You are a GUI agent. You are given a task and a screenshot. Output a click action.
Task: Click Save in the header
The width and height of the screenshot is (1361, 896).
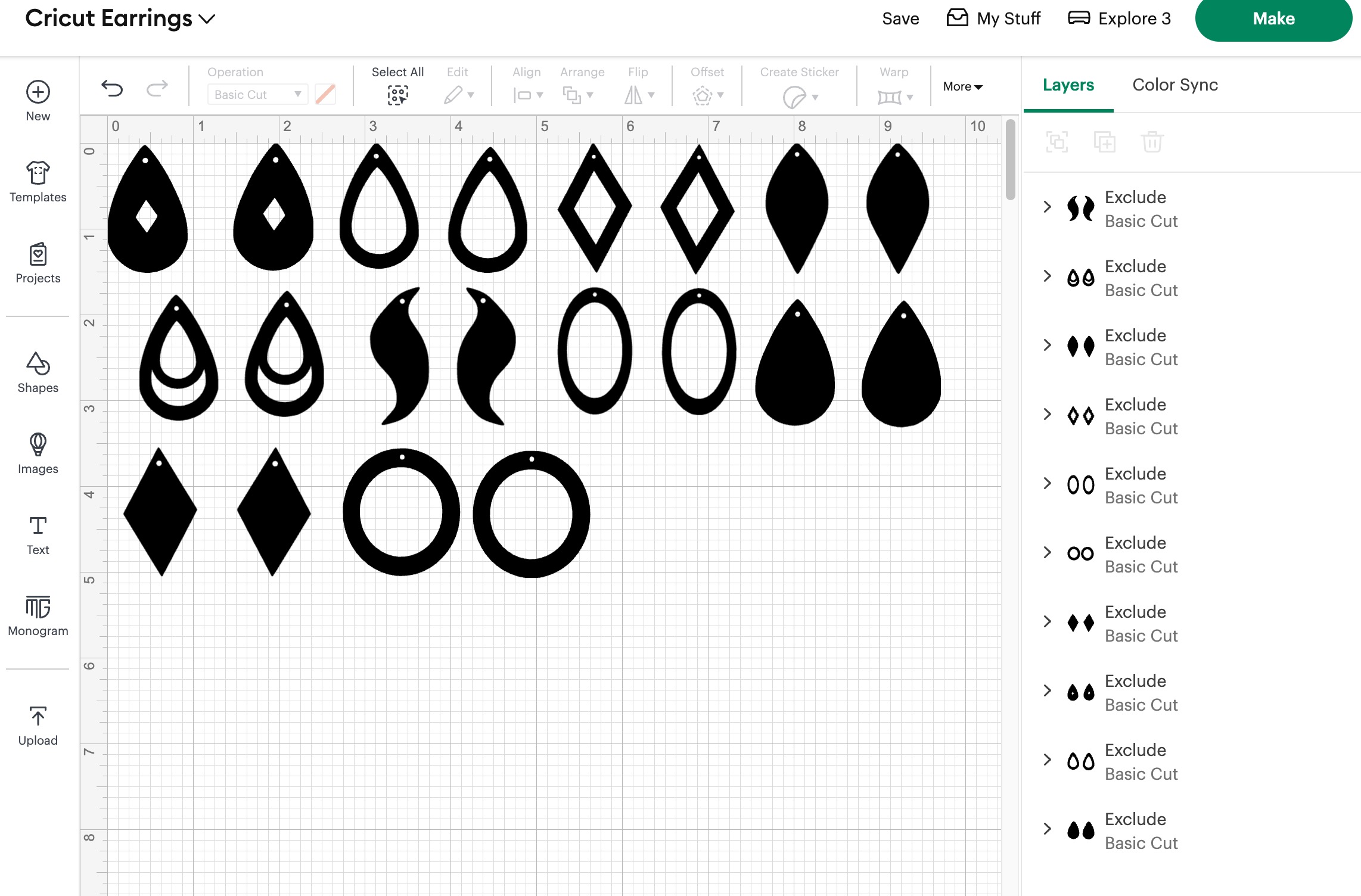900,19
